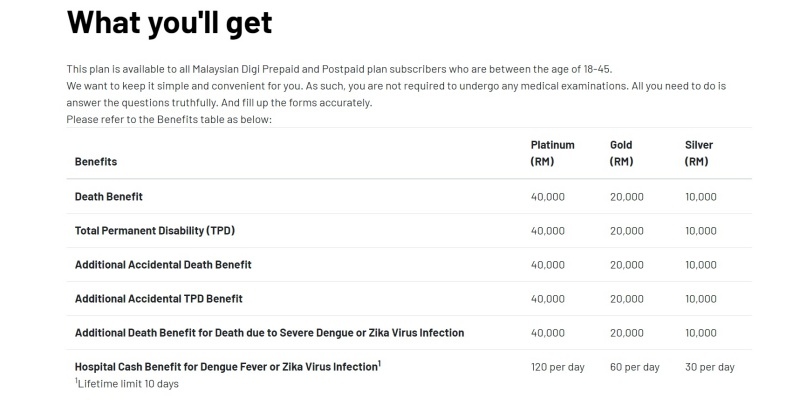Click the Silver (RM) column header
The height and width of the screenshot is (406, 800).
pyautogui.click(x=698, y=153)
